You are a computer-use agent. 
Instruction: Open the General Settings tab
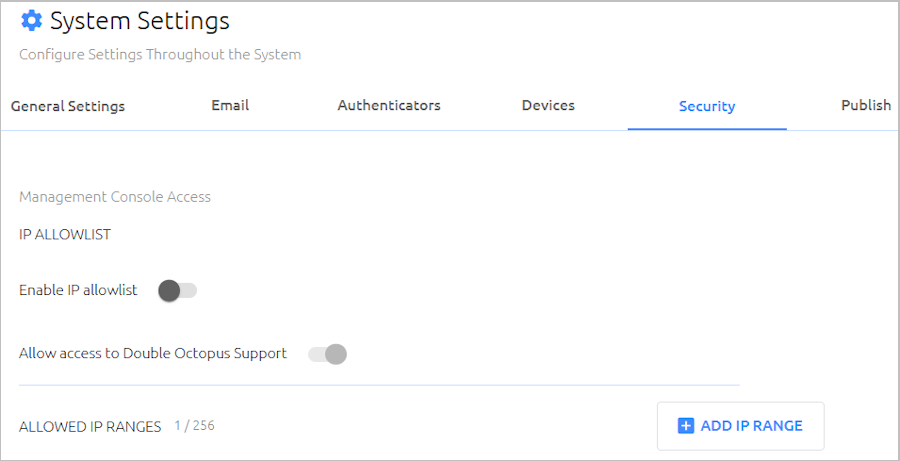click(x=68, y=106)
